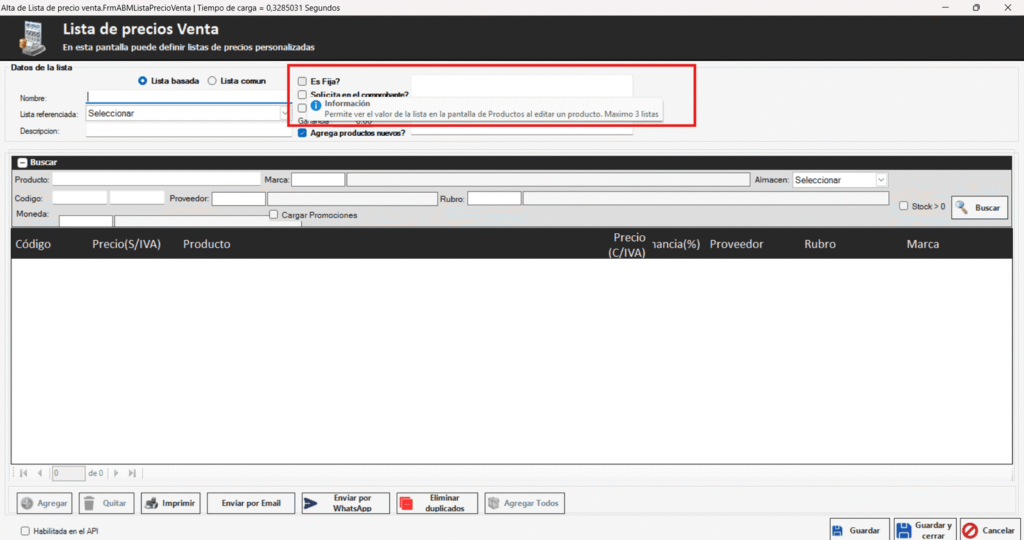
Task: Click Eliminar duplicados button
Action: [436, 503]
